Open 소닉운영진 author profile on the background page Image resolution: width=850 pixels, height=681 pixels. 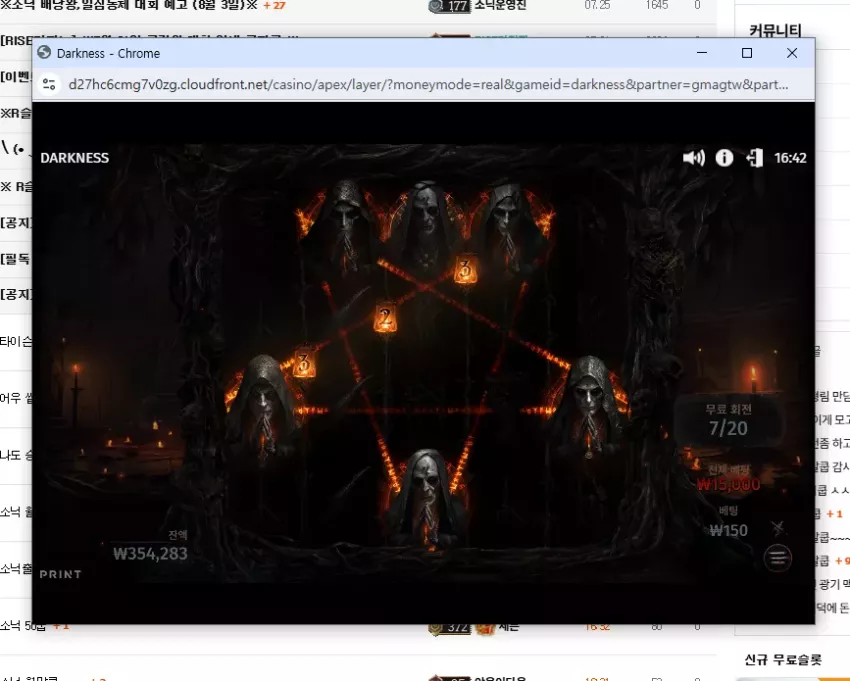point(500,5)
